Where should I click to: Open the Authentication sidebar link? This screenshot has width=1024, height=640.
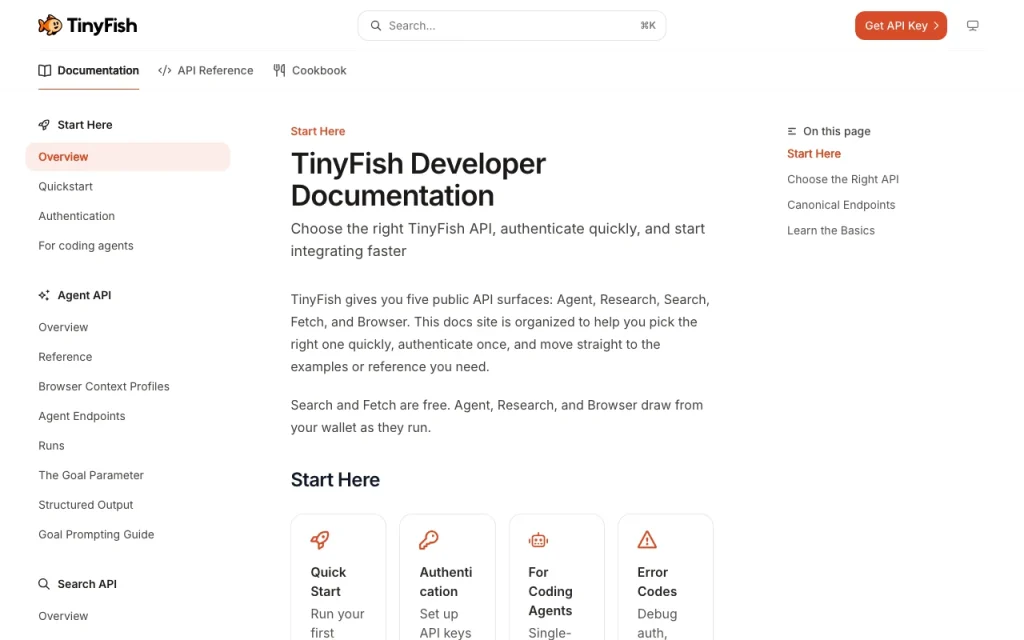76,216
